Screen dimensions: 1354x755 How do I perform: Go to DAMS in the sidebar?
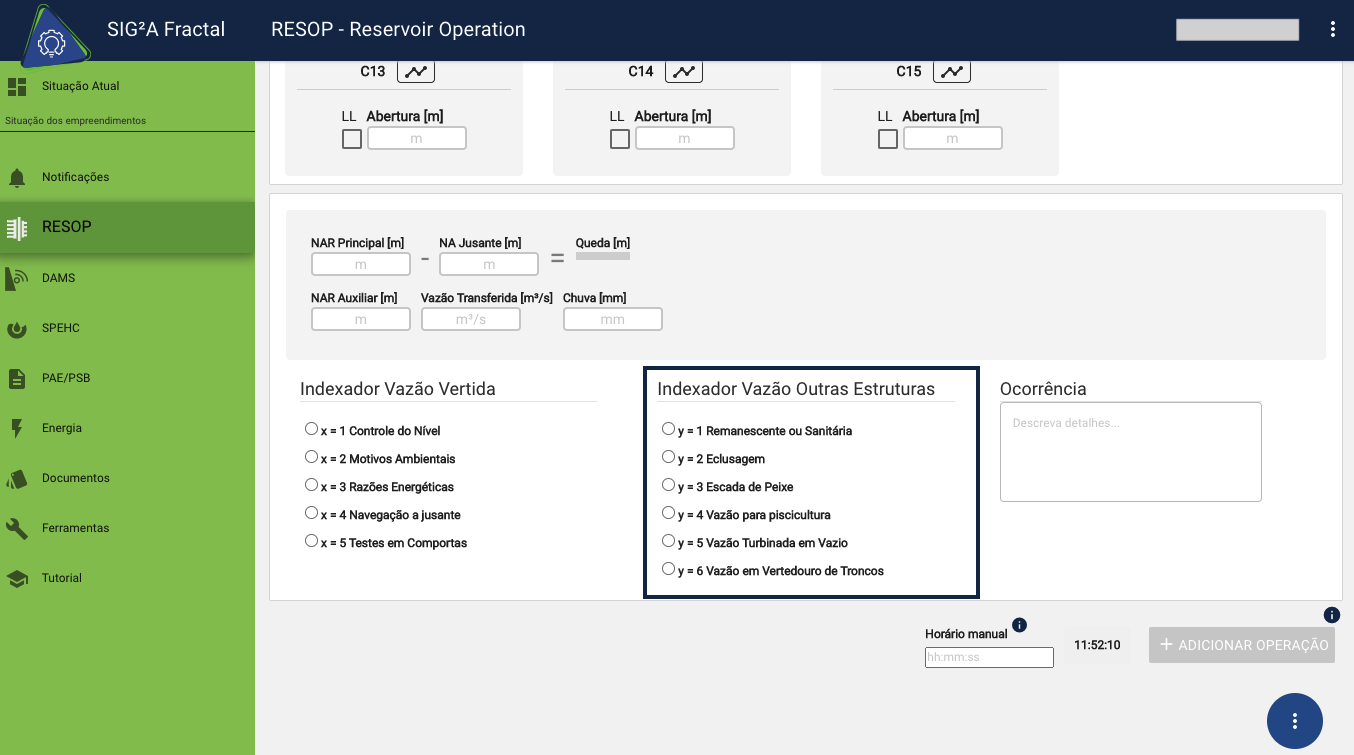pyautogui.click(x=58, y=278)
